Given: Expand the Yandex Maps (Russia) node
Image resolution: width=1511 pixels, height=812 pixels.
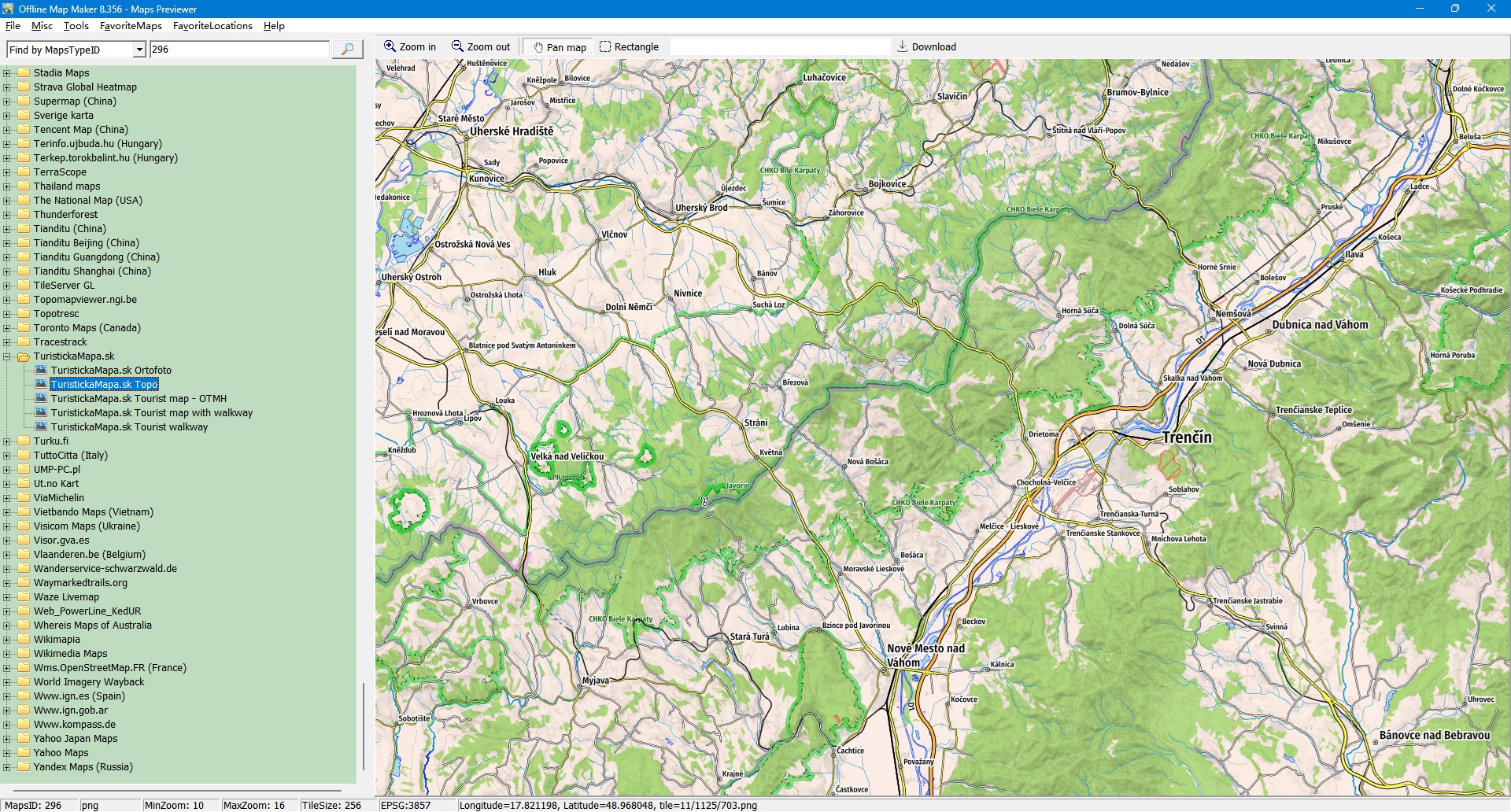Looking at the screenshot, I should pos(7,767).
